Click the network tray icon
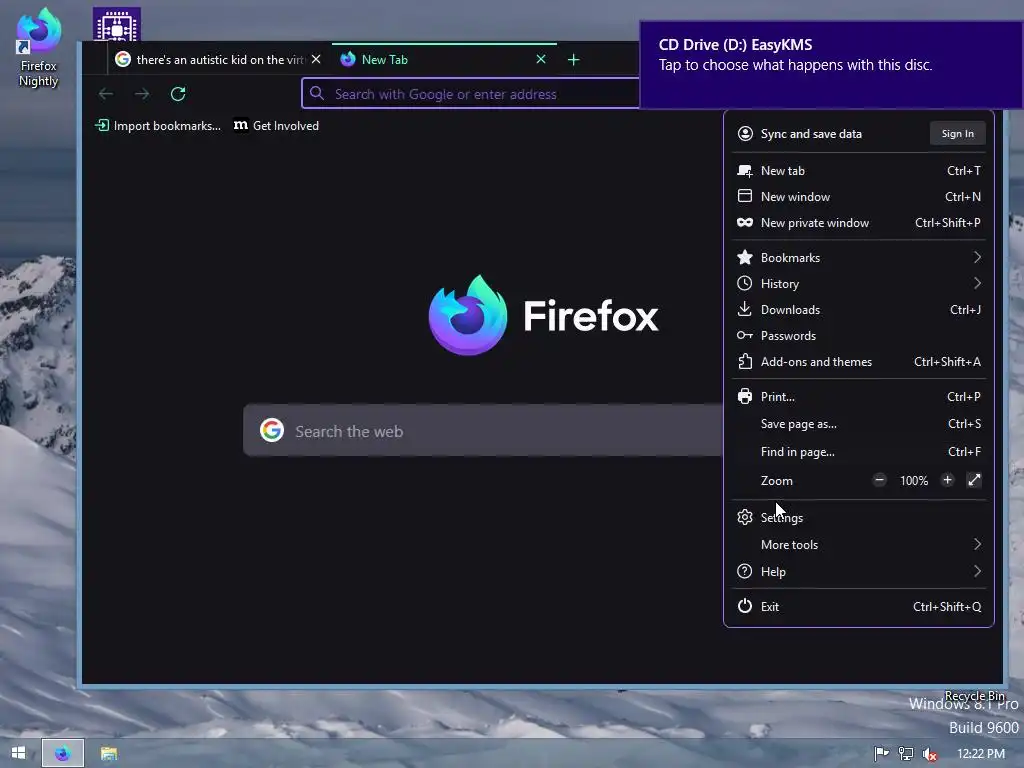1024x768 pixels. (x=906, y=754)
